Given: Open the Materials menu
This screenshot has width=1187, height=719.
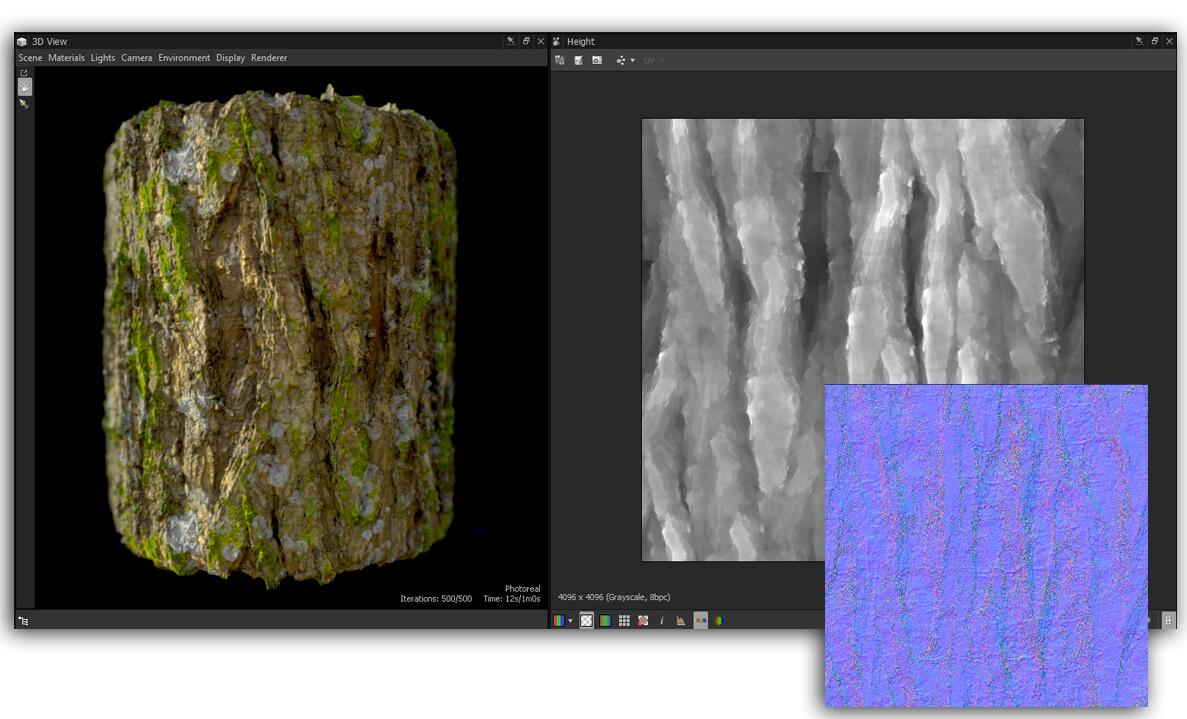Looking at the screenshot, I should (x=67, y=58).
